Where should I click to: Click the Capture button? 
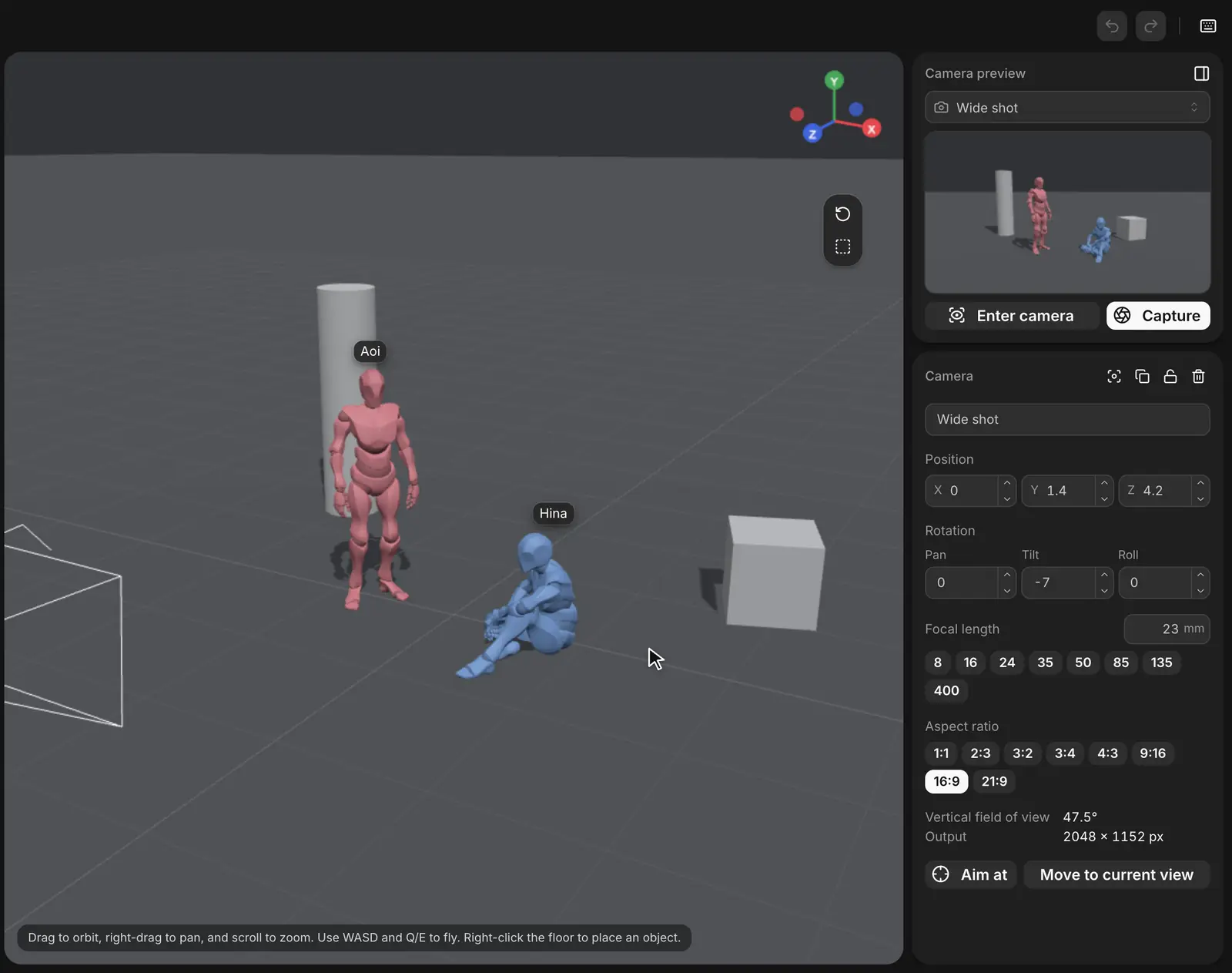[1158, 316]
